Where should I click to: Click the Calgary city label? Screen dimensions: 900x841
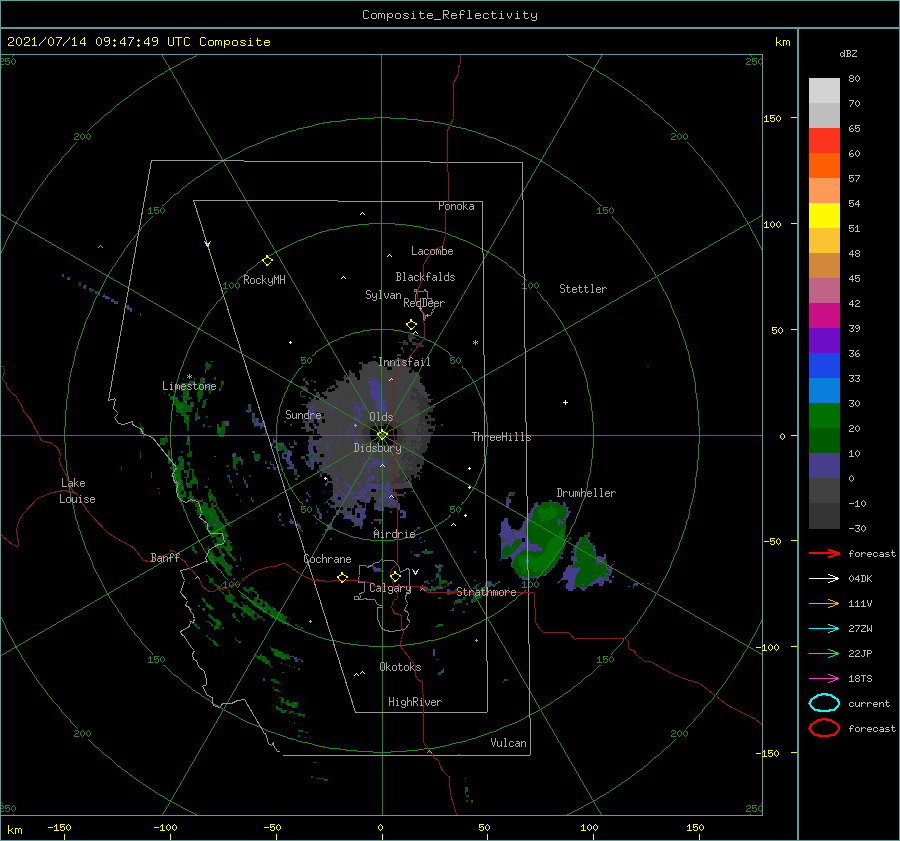[x=390, y=588]
